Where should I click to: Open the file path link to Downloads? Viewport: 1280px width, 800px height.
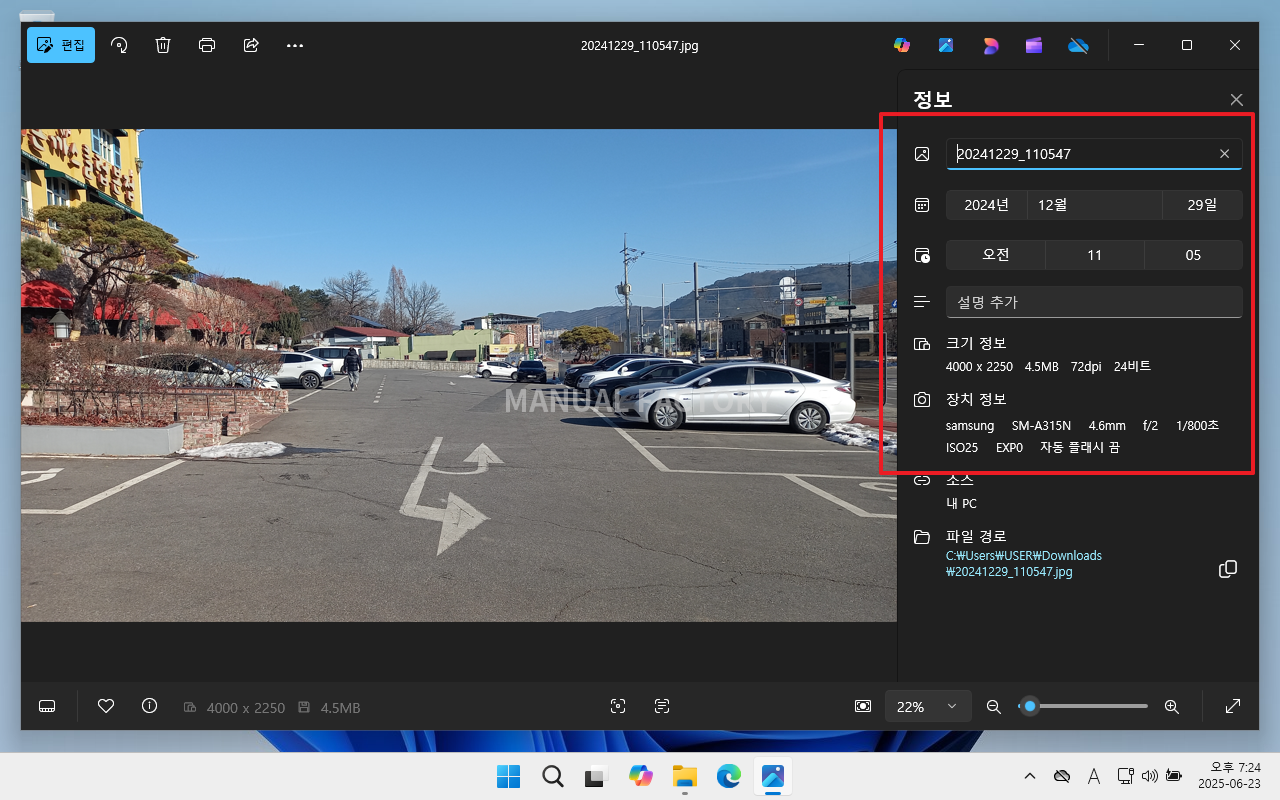pyautogui.click(x=1024, y=564)
